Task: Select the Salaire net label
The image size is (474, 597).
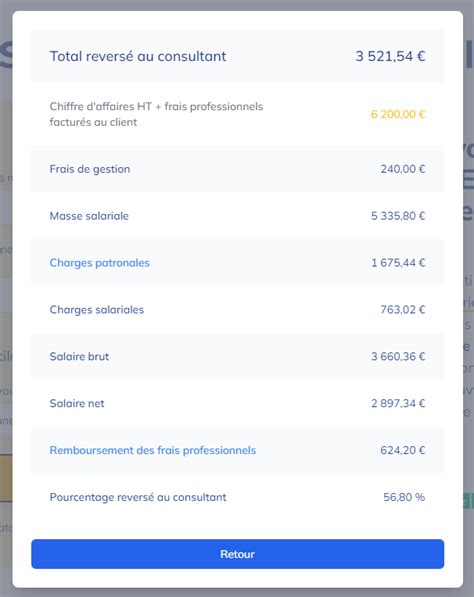Action: point(77,403)
